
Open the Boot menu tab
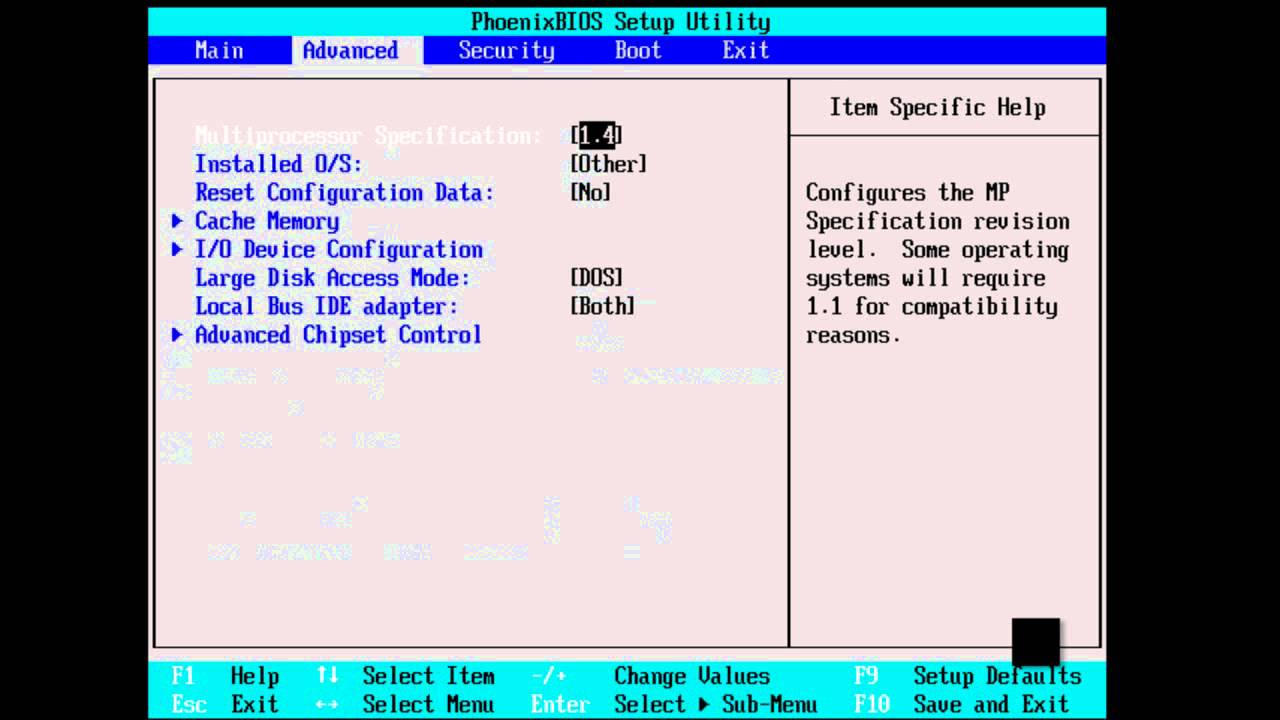(638, 50)
